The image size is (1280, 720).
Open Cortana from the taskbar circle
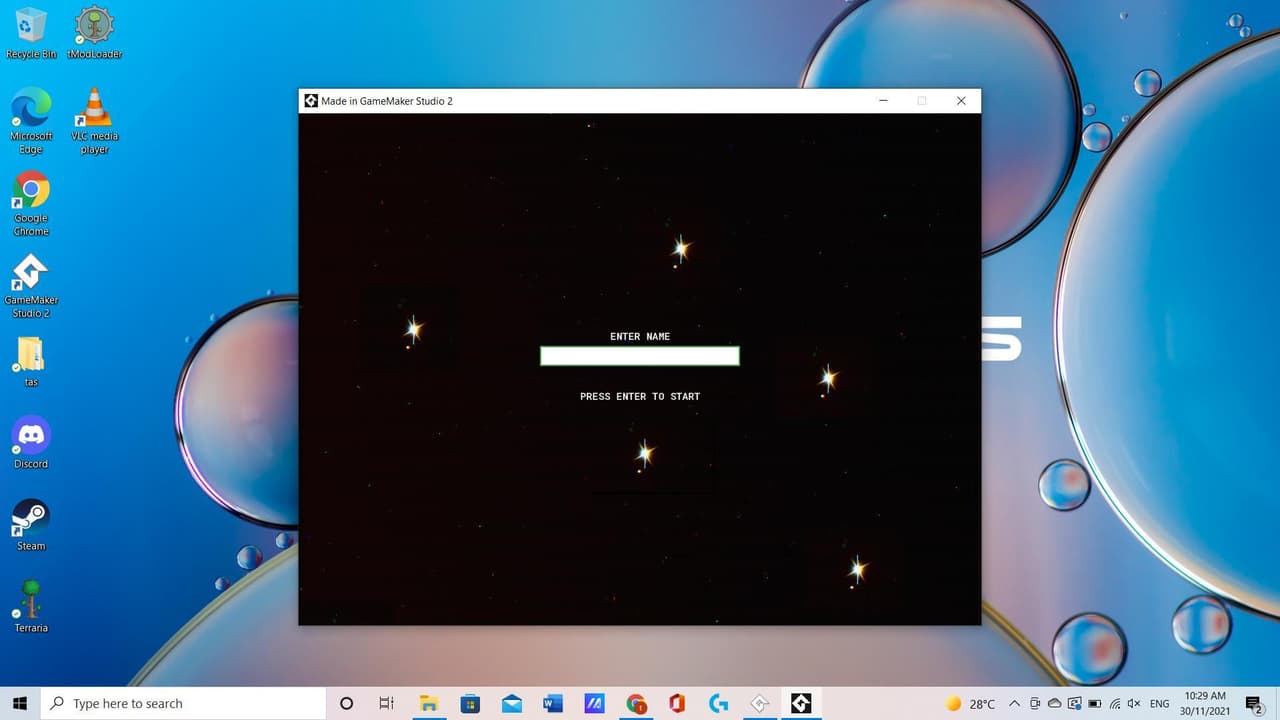[x=346, y=704]
